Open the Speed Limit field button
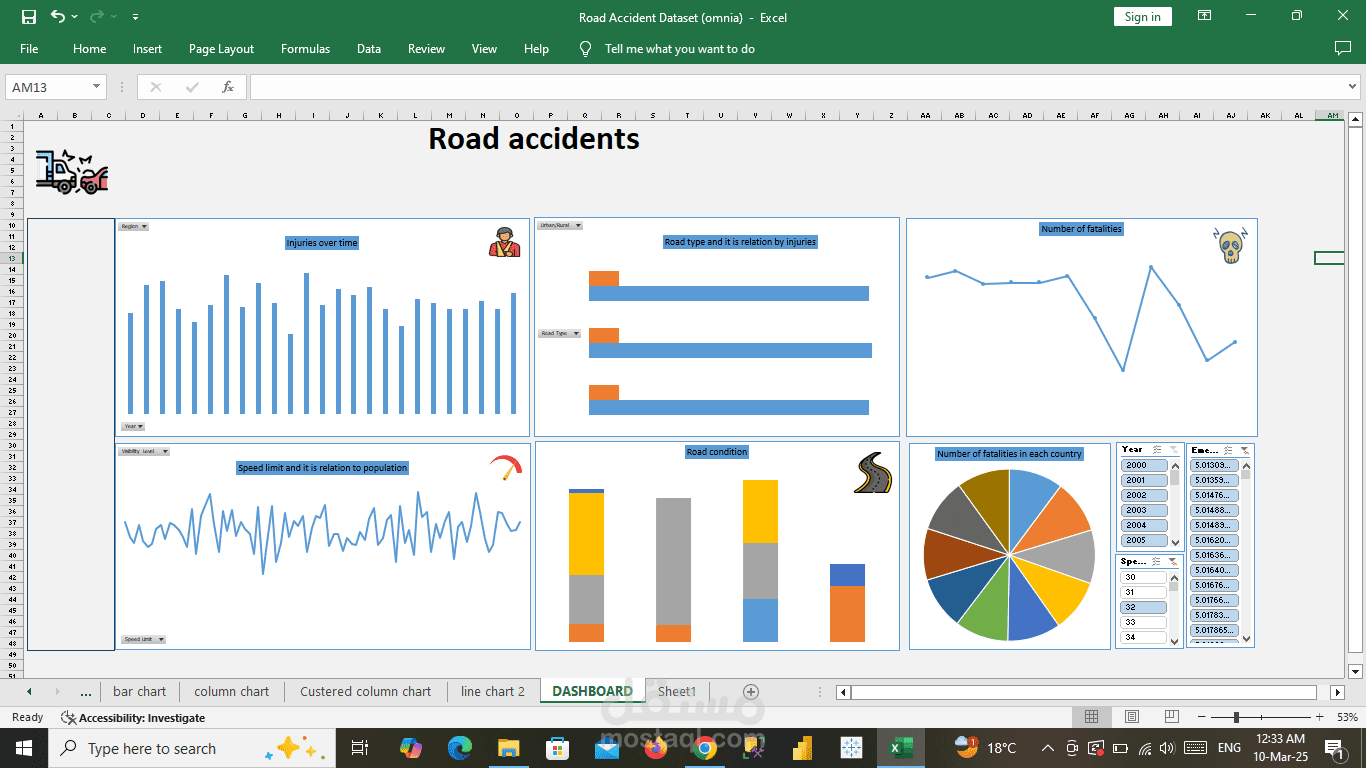Viewport: 1366px width, 768px height. [144, 639]
